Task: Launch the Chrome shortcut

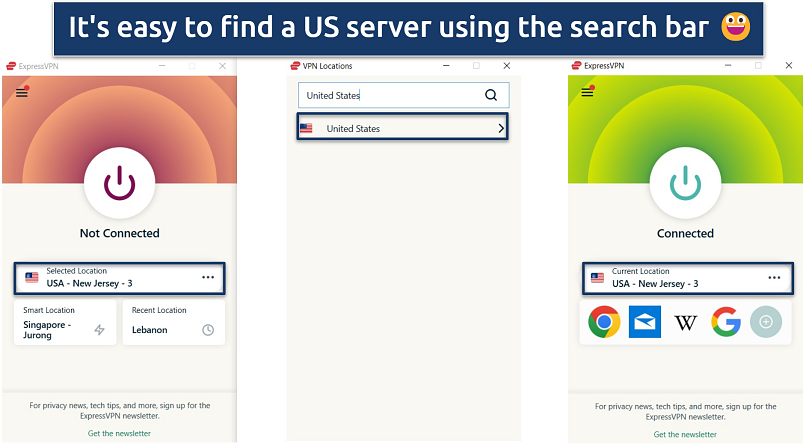Action: (x=604, y=322)
